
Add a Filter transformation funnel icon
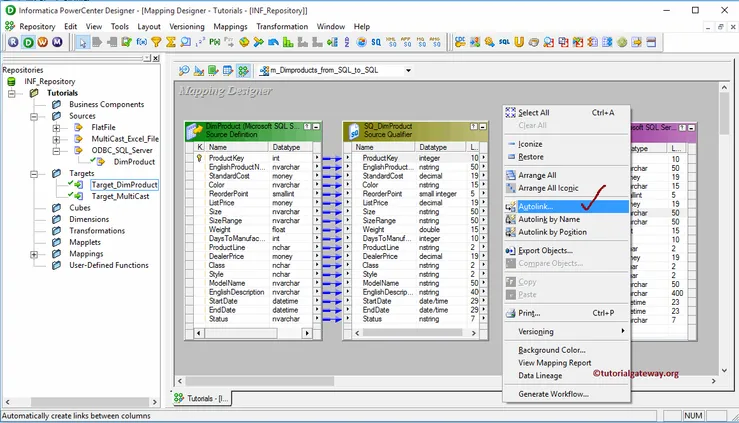click(x=156, y=42)
